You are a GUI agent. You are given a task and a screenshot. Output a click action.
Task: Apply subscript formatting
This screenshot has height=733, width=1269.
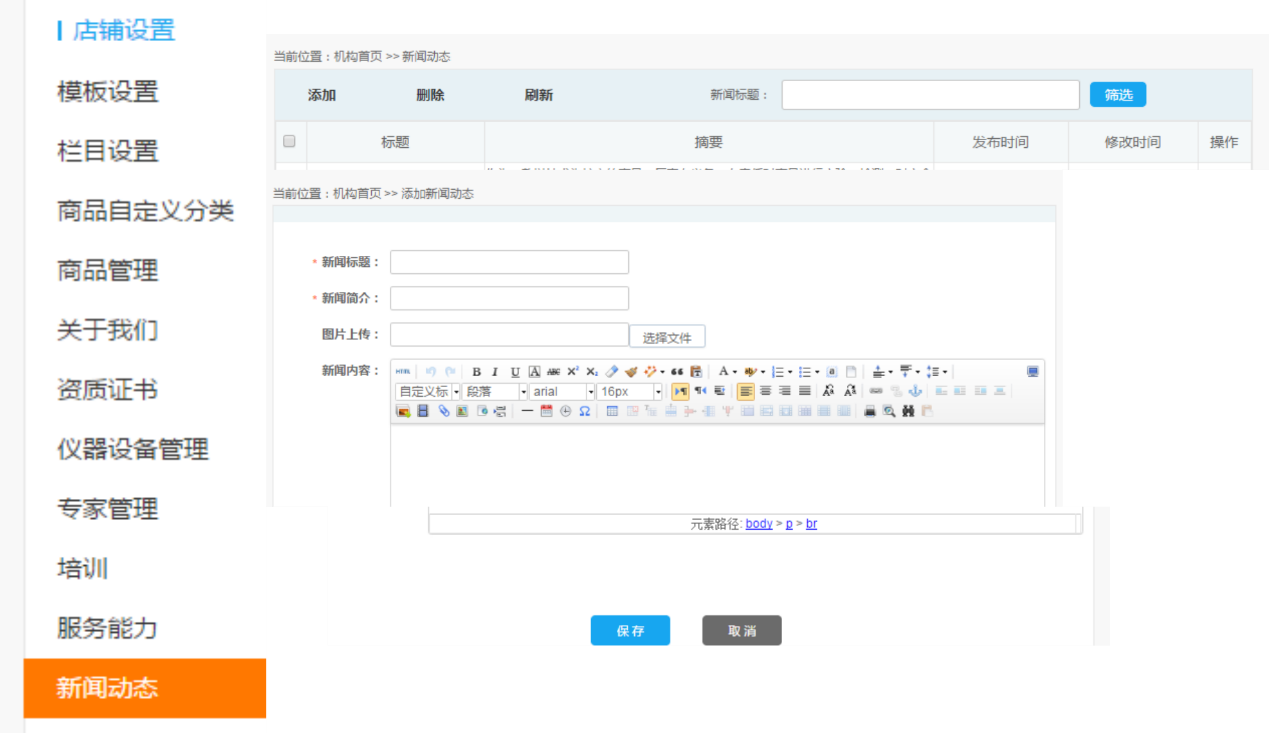click(592, 371)
